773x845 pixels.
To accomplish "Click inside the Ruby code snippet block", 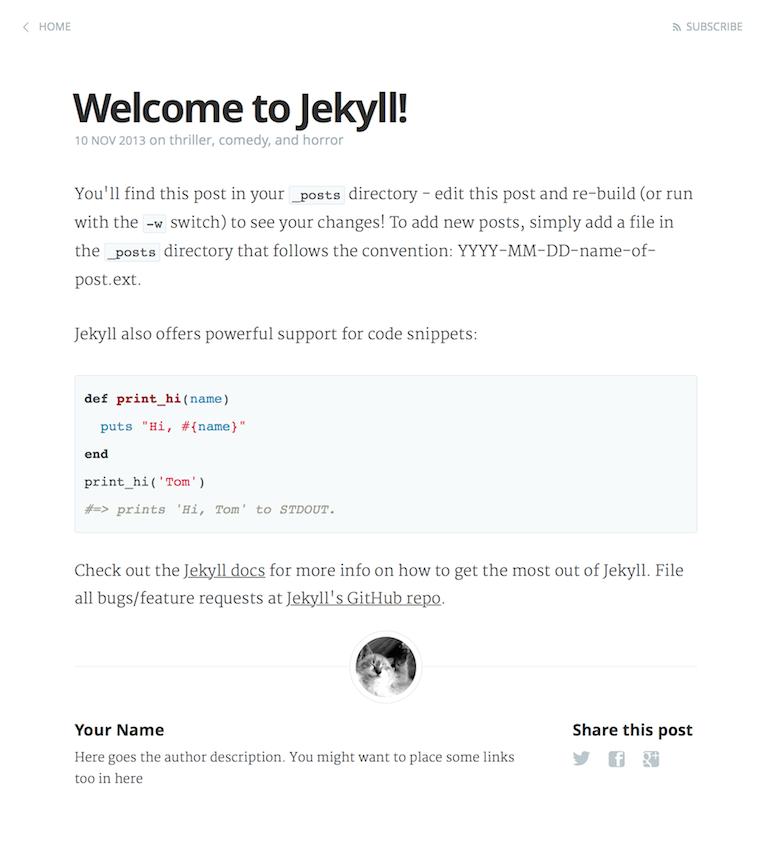I will point(385,454).
